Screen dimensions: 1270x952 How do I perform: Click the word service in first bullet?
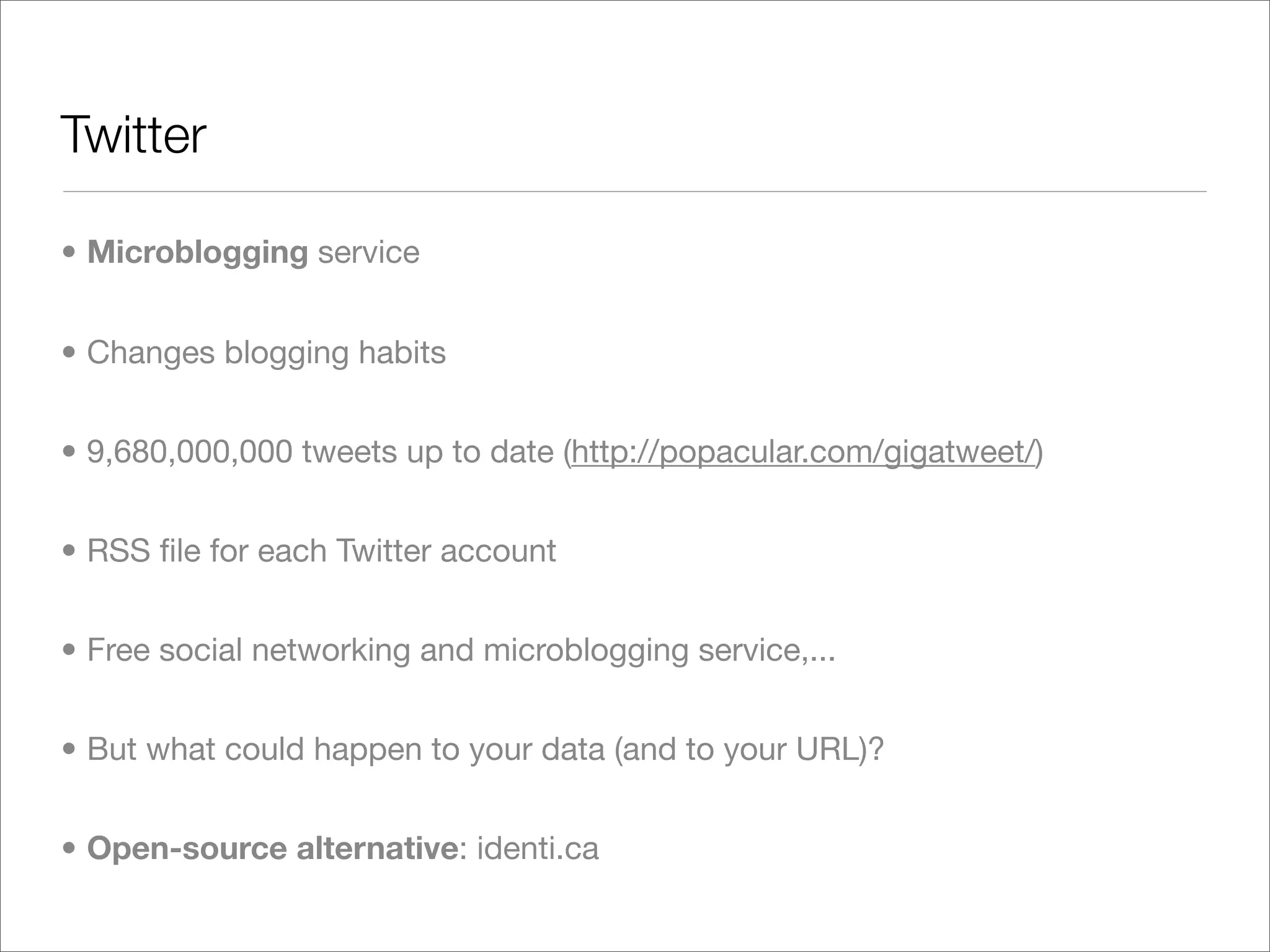[x=368, y=253]
